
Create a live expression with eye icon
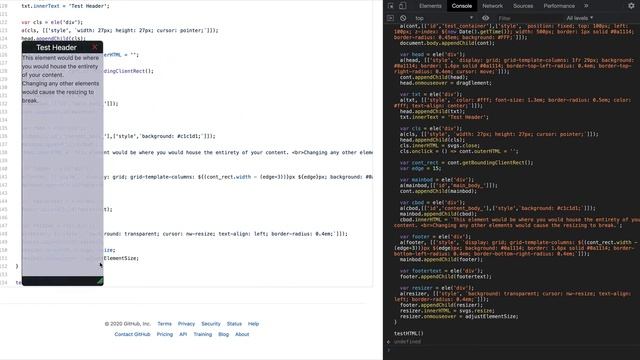click(x=485, y=18)
